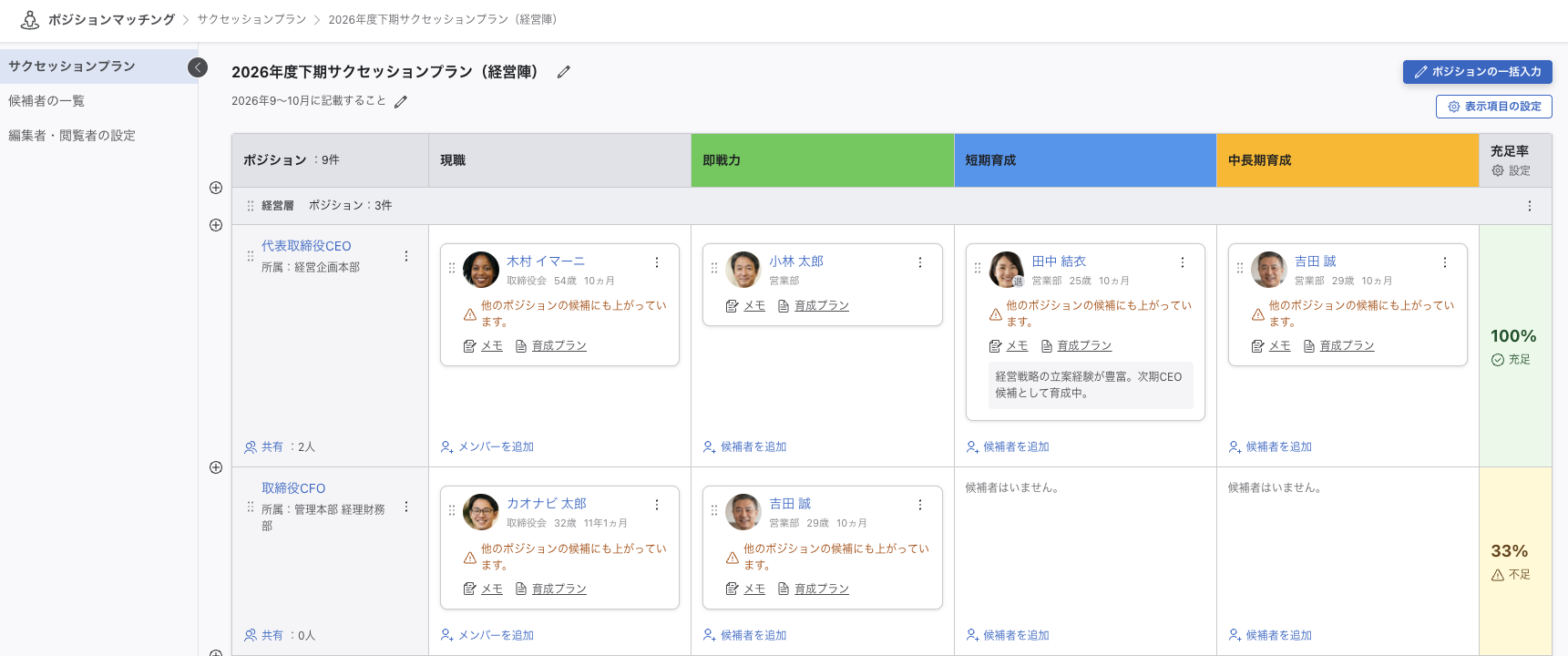Click plus icon above the 経営層 group row
The width and height of the screenshot is (1568, 656).
(x=216, y=188)
